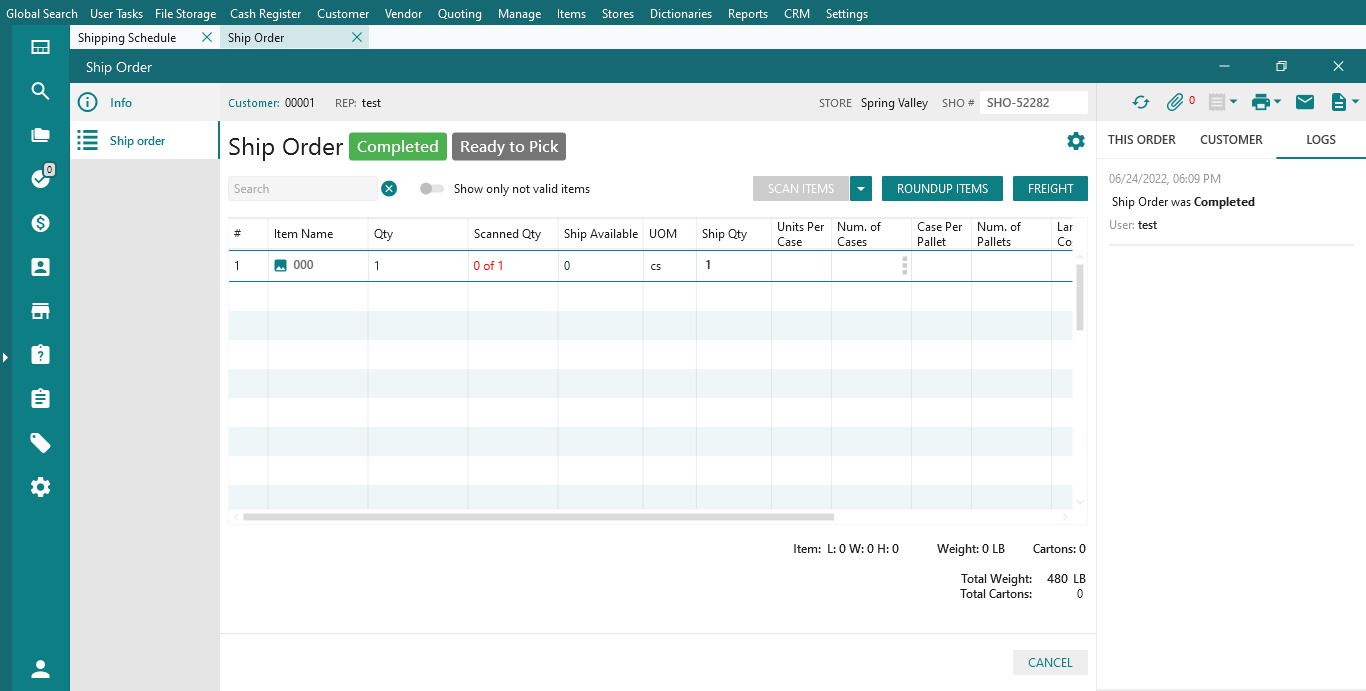
Task: Expand the document icon dropdown
Action: (x=1355, y=102)
